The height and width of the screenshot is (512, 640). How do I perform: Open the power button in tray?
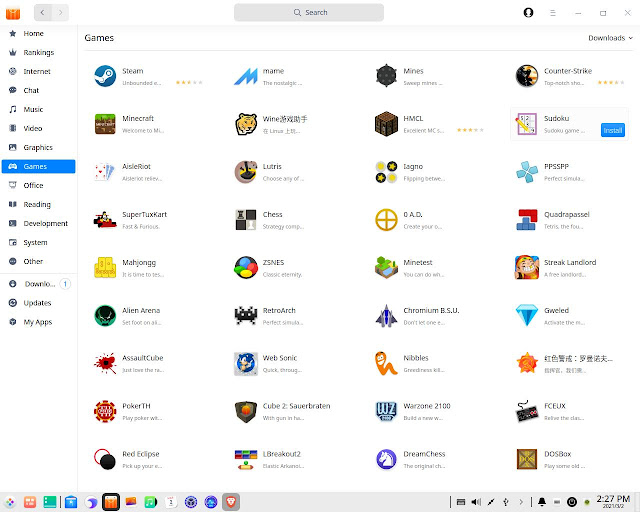pyautogui.click(x=572, y=502)
